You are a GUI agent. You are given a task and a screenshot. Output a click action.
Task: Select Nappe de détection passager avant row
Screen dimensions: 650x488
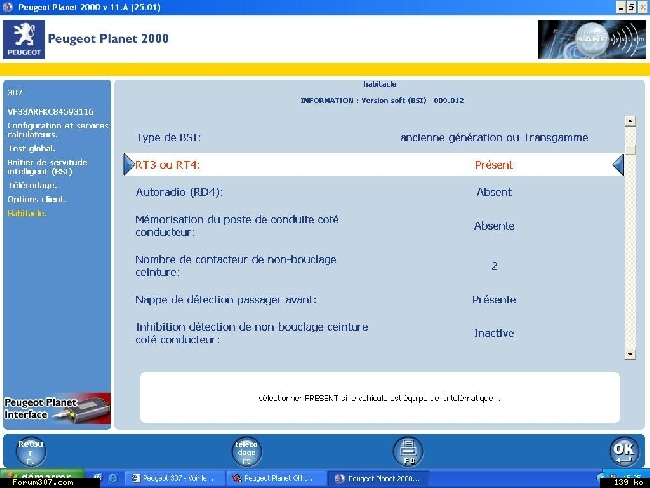(373, 299)
